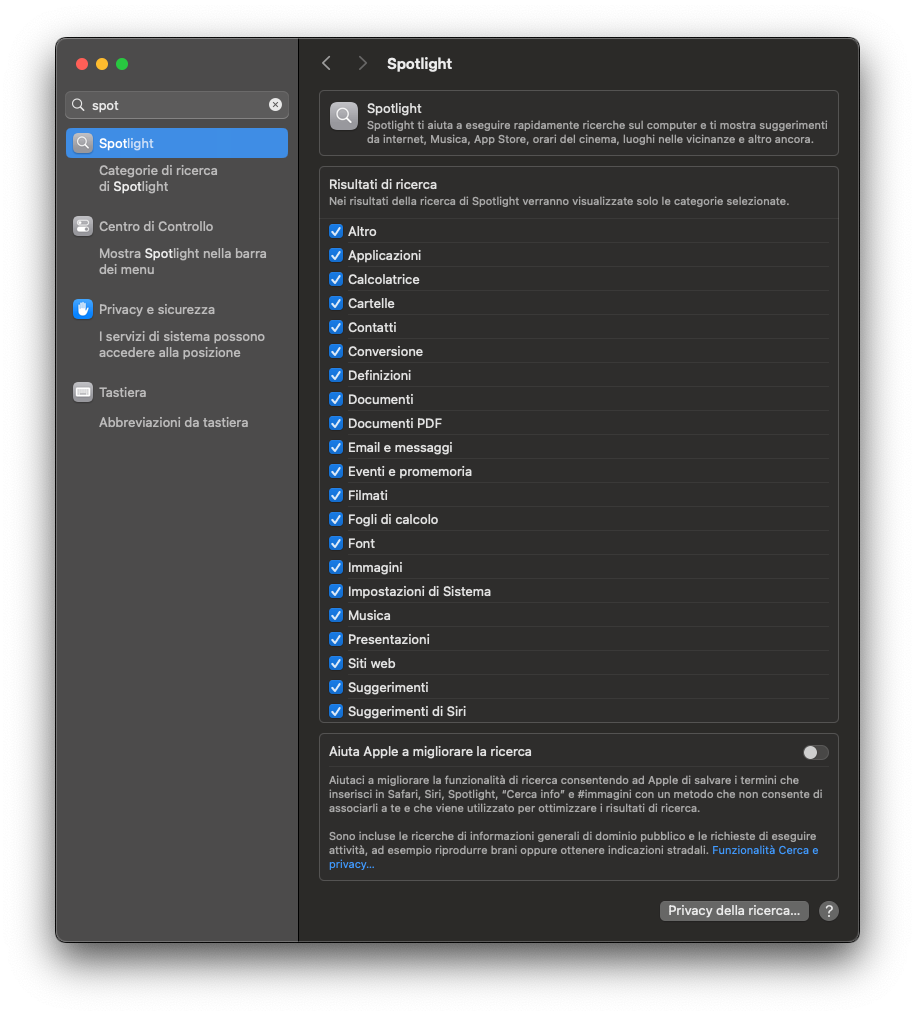Click the Privacy e sicurezza hand icon
This screenshot has width=915, height=1016.
coord(83,309)
